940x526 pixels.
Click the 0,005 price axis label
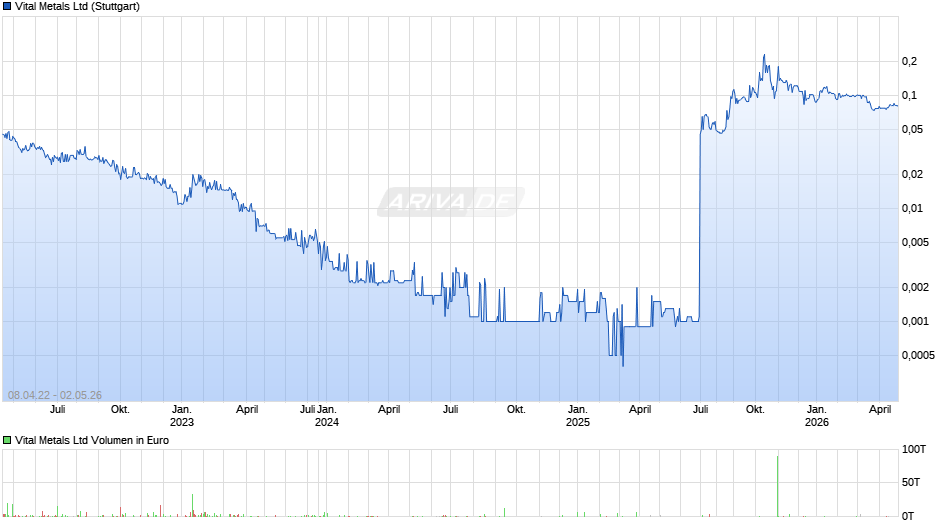coord(915,242)
